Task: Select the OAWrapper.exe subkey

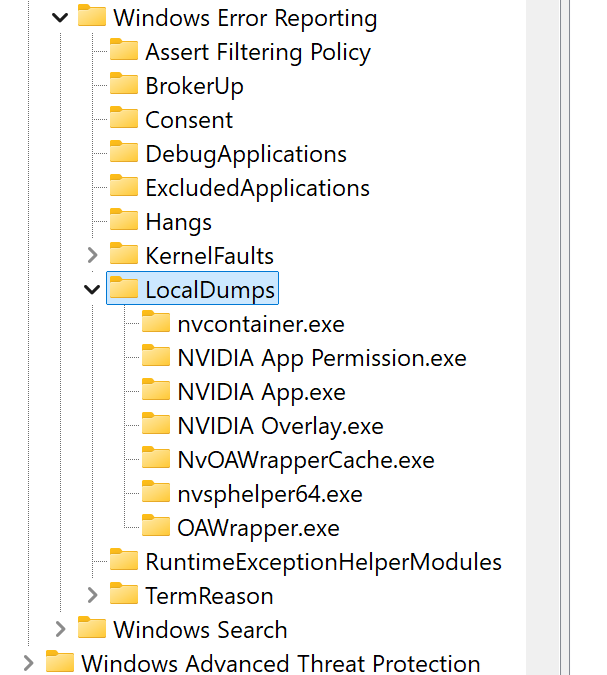Action: 258,529
